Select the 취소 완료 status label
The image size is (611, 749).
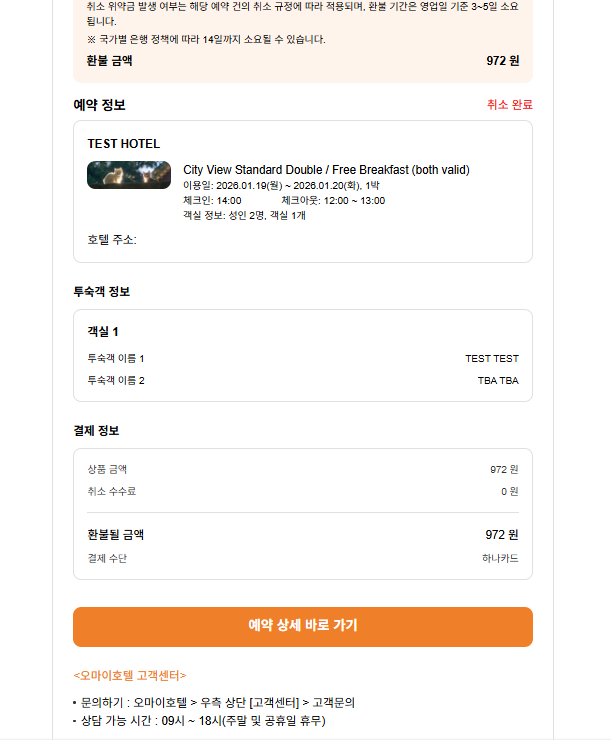(x=509, y=105)
